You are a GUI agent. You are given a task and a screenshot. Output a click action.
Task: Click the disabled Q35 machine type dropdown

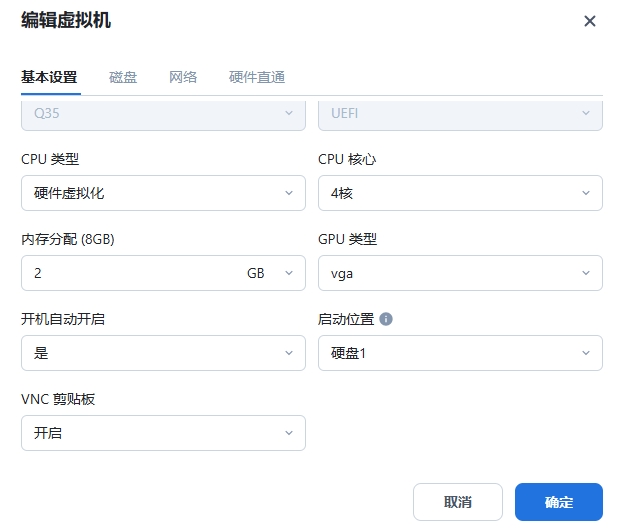pyautogui.click(x=163, y=113)
